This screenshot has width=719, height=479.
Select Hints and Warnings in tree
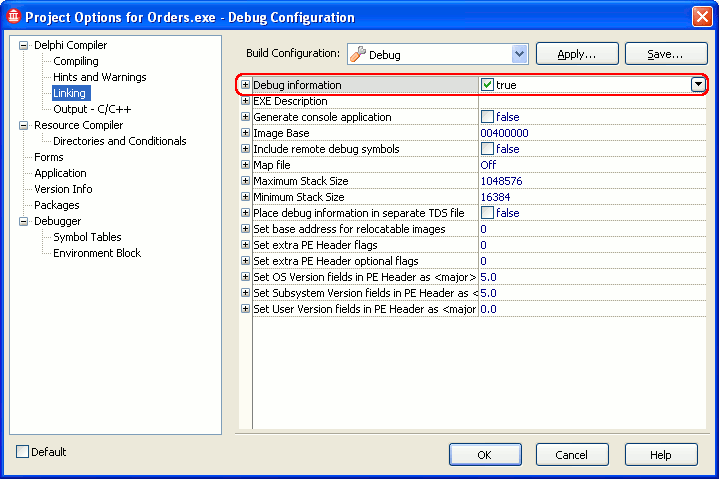pyautogui.click(x=99, y=77)
